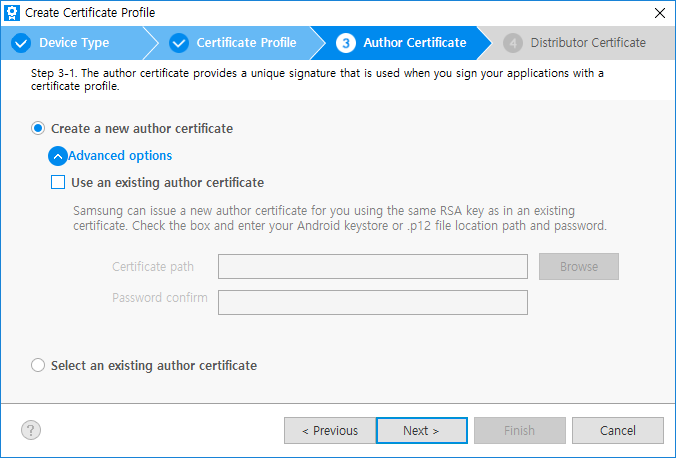Click the Password confirm input field

tap(372, 302)
